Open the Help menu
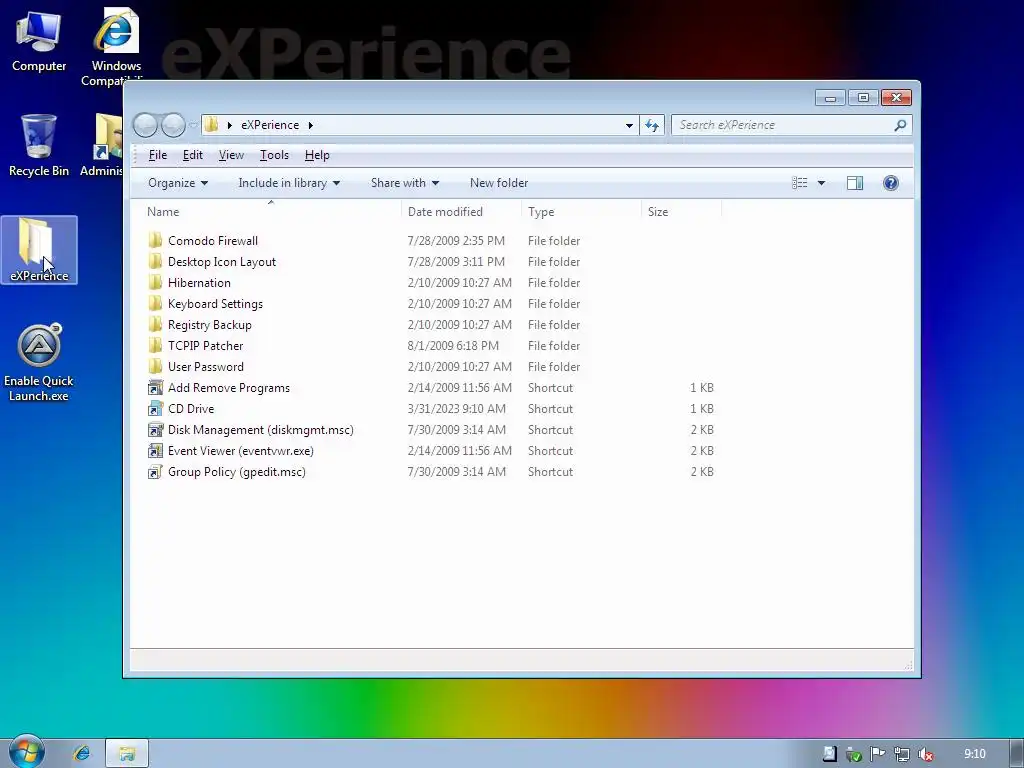 tap(317, 155)
